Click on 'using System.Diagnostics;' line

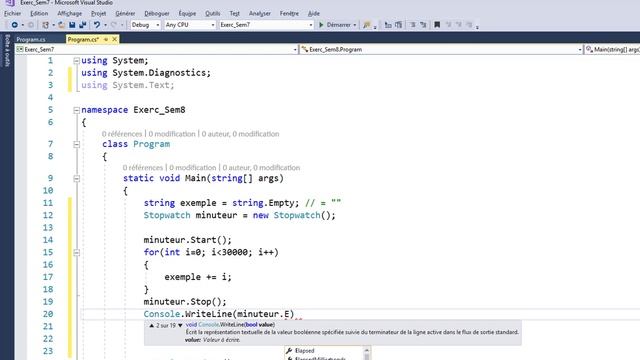pyautogui.click(x=146, y=73)
